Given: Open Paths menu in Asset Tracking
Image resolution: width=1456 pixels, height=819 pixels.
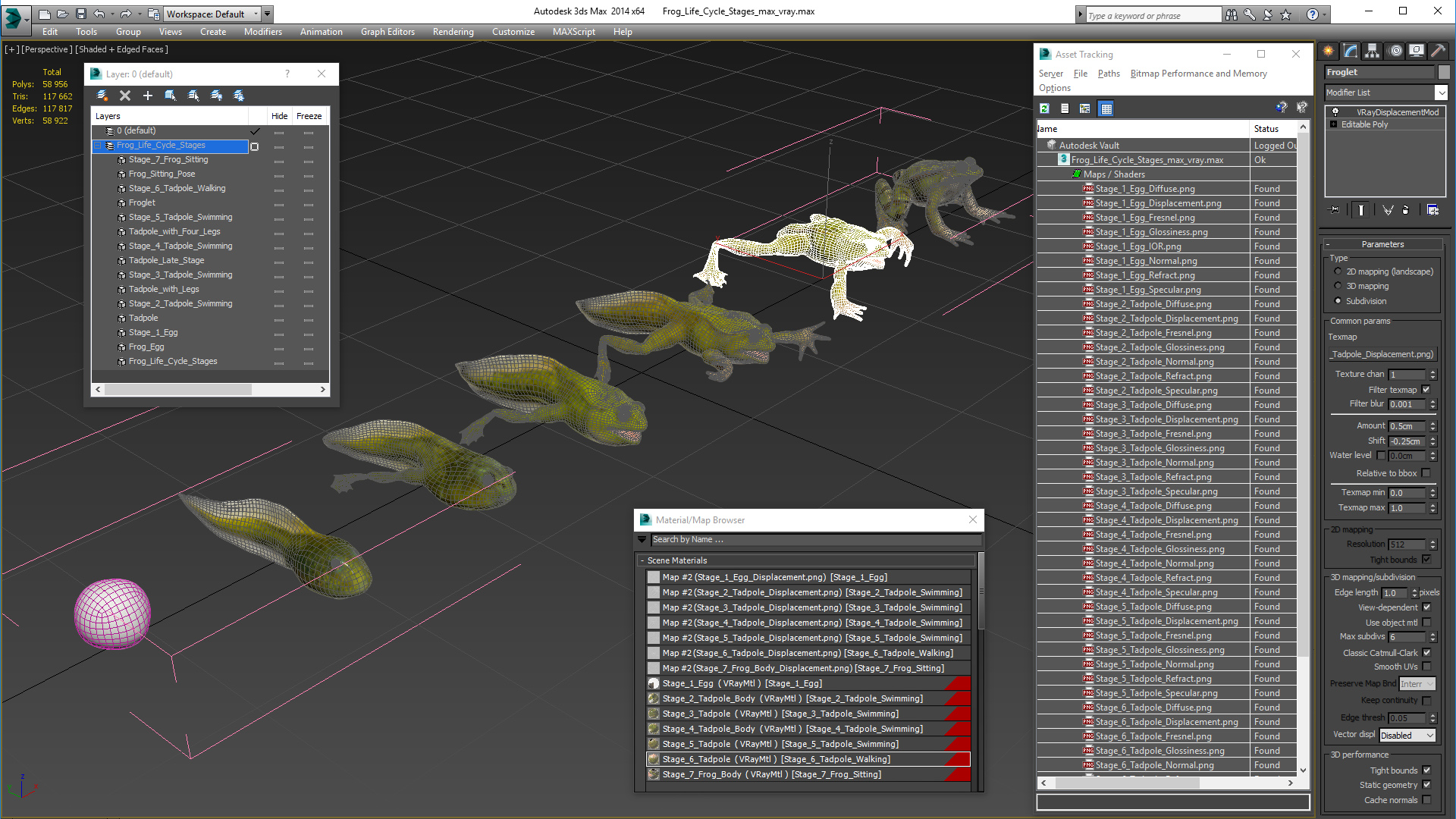Looking at the screenshot, I should 1108,74.
